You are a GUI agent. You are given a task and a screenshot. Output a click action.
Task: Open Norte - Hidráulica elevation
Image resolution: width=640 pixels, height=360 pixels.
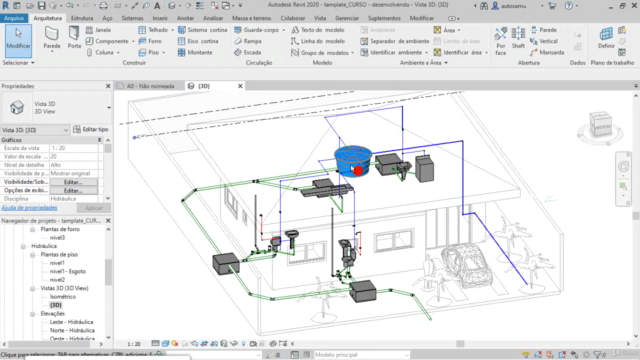coord(72,331)
